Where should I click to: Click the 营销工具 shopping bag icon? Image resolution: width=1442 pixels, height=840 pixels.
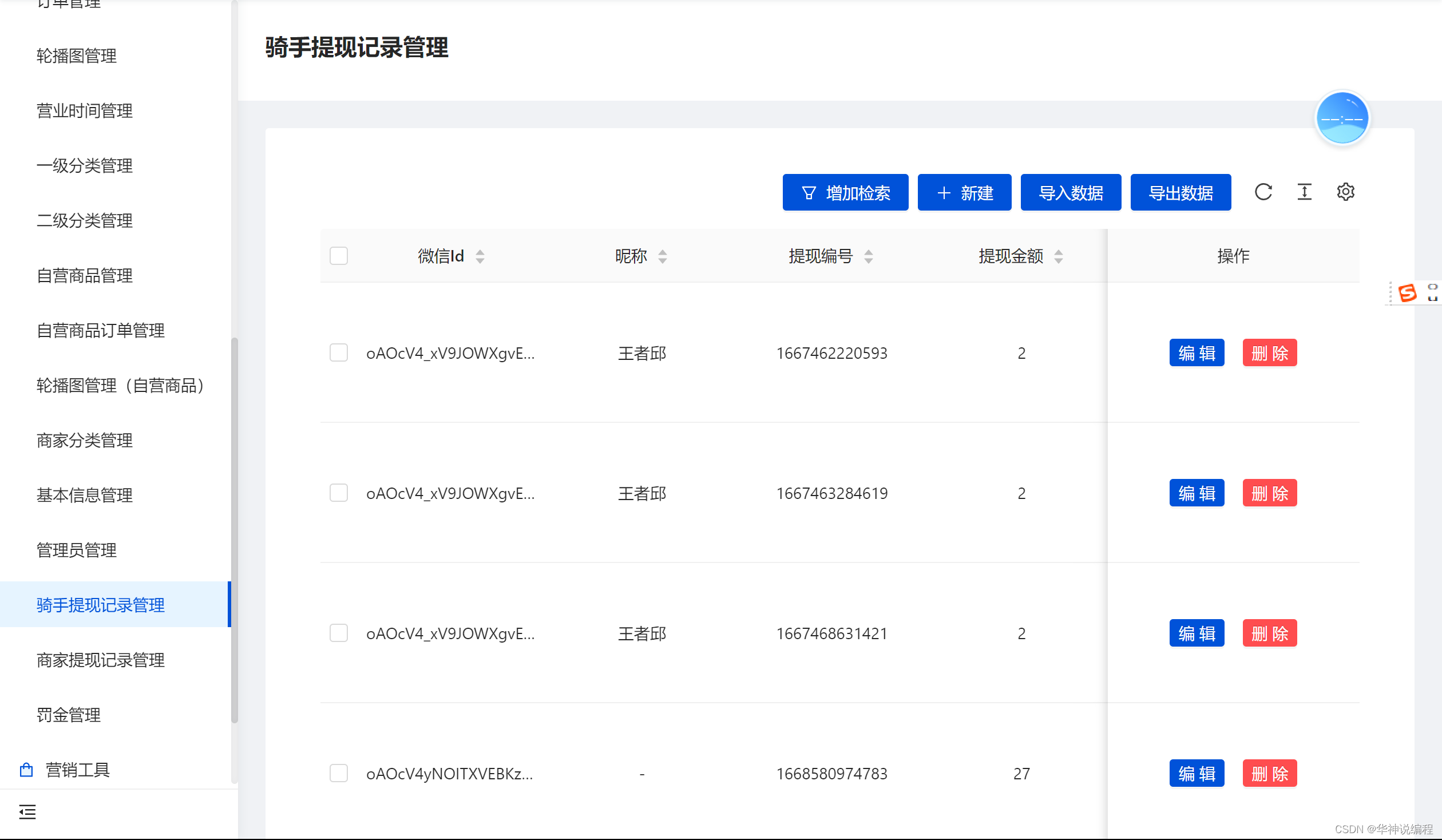click(26, 770)
